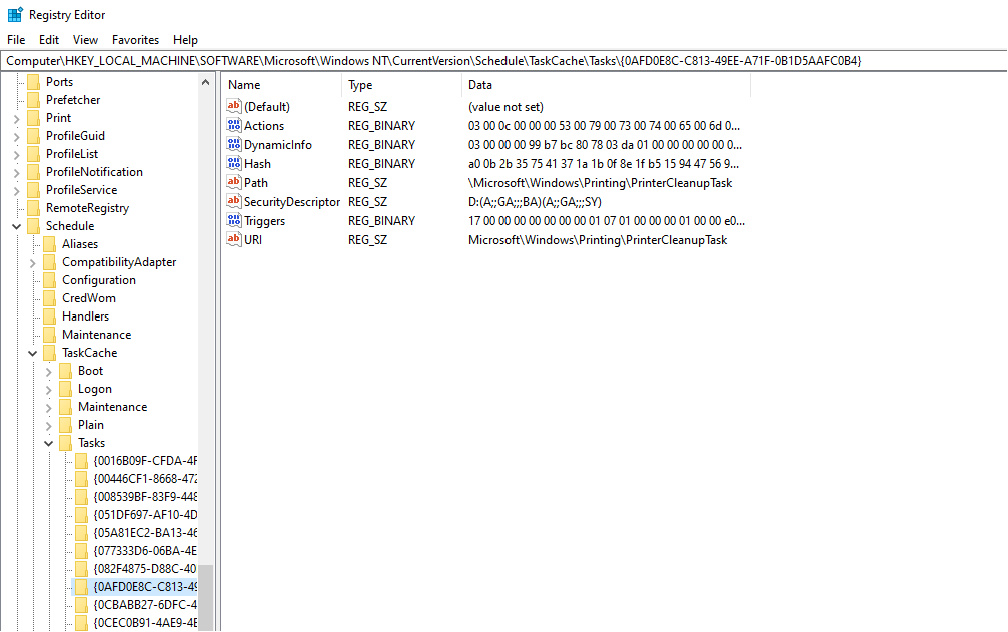Click the binary icon beside Actions value

point(235,126)
